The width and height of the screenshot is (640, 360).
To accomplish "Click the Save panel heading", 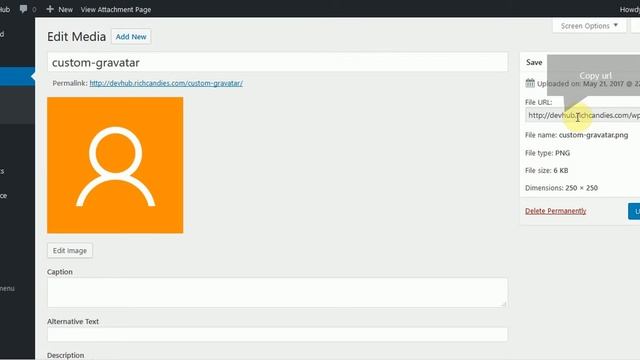I will coord(534,62).
